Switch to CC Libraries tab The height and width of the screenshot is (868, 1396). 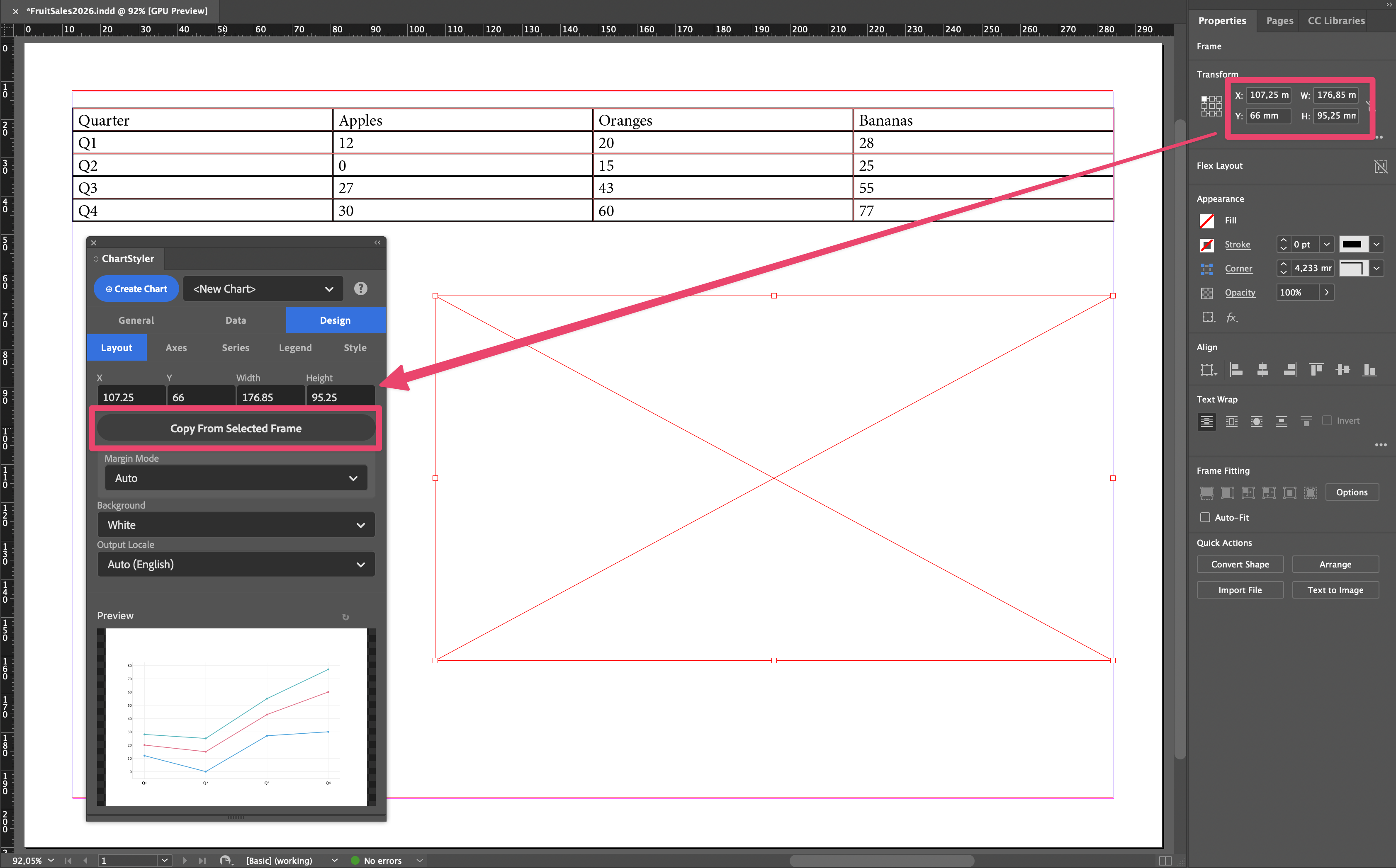(x=1336, y=21)
